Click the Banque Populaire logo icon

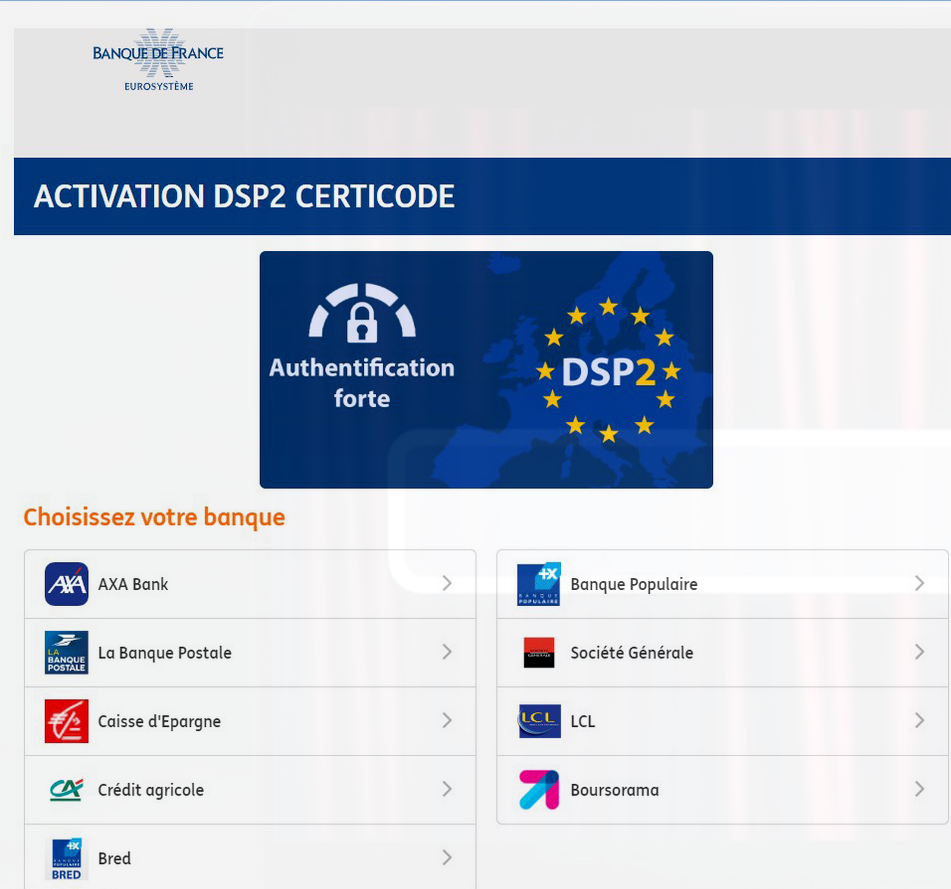click(539, 584)
